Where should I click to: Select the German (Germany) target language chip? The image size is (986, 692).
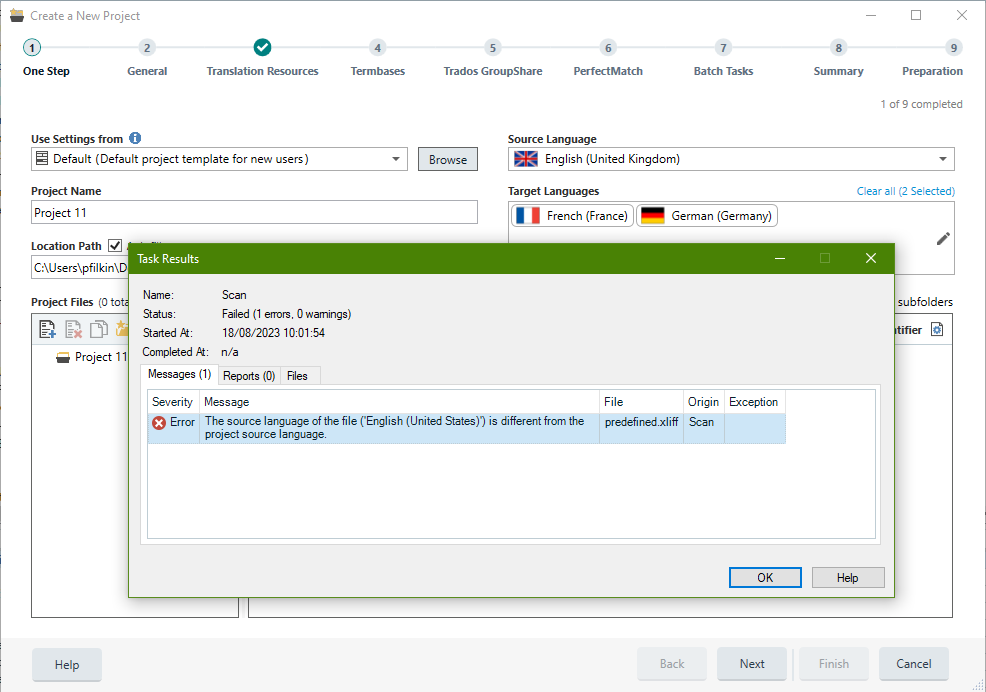707,216
